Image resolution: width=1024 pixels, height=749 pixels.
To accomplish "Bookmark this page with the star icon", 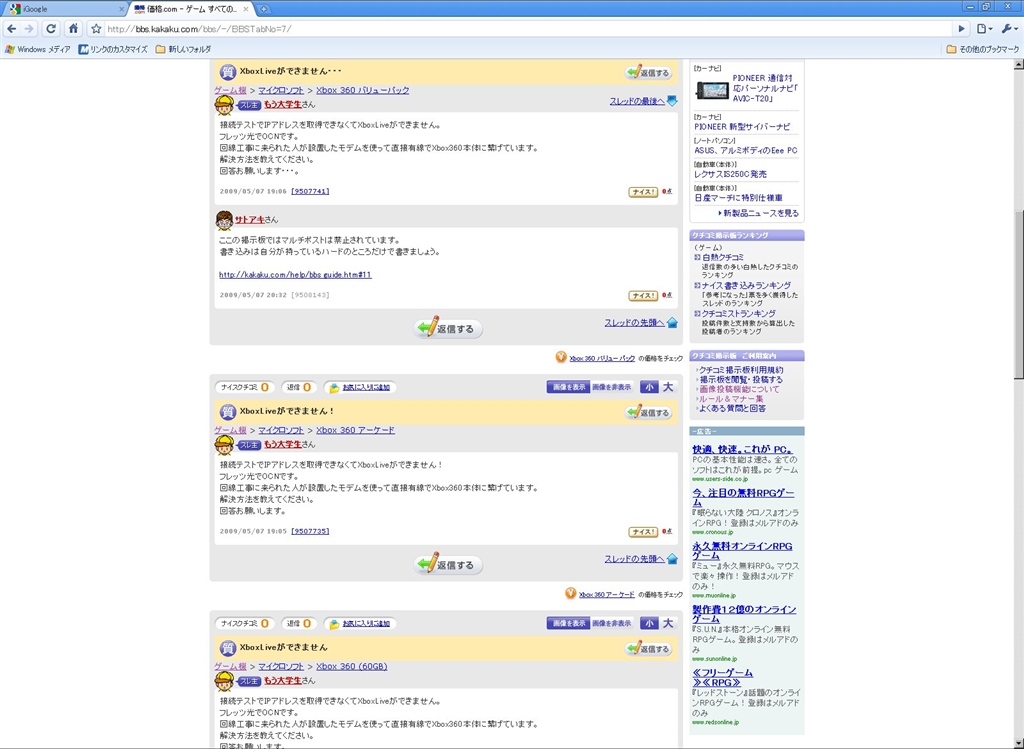I will click(x=96, y=29).
